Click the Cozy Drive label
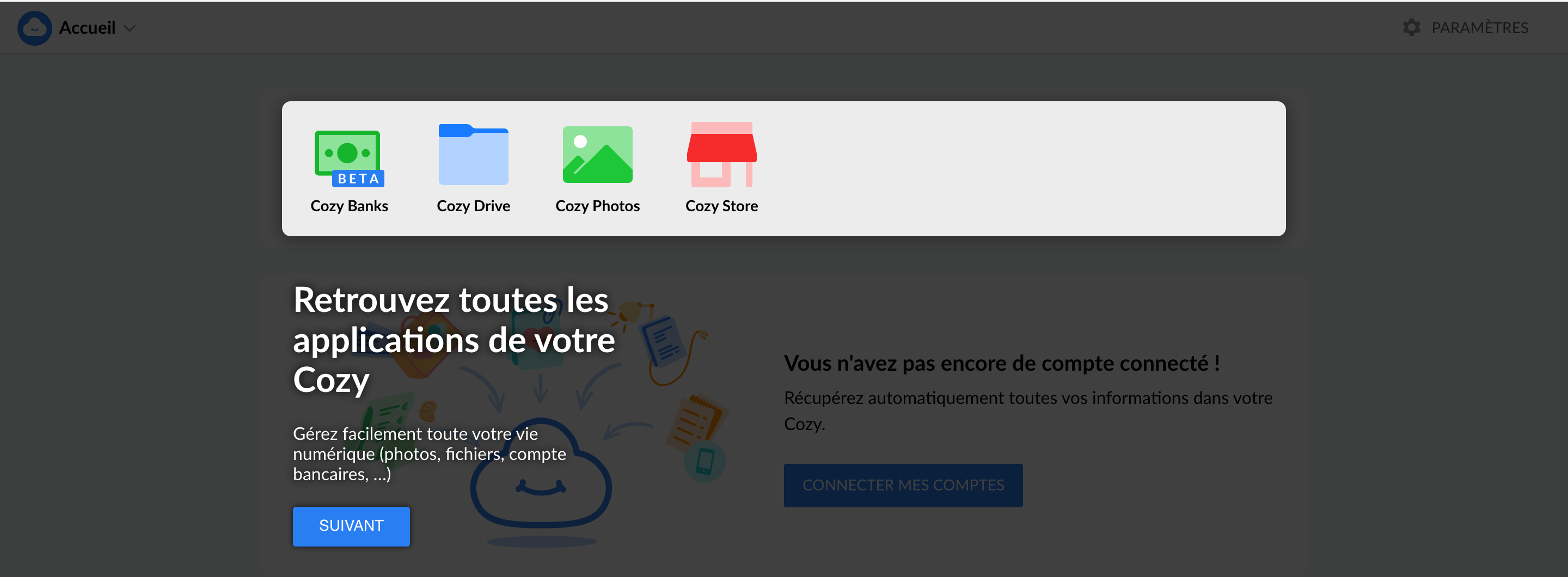1568x577 pixels. 473,206
